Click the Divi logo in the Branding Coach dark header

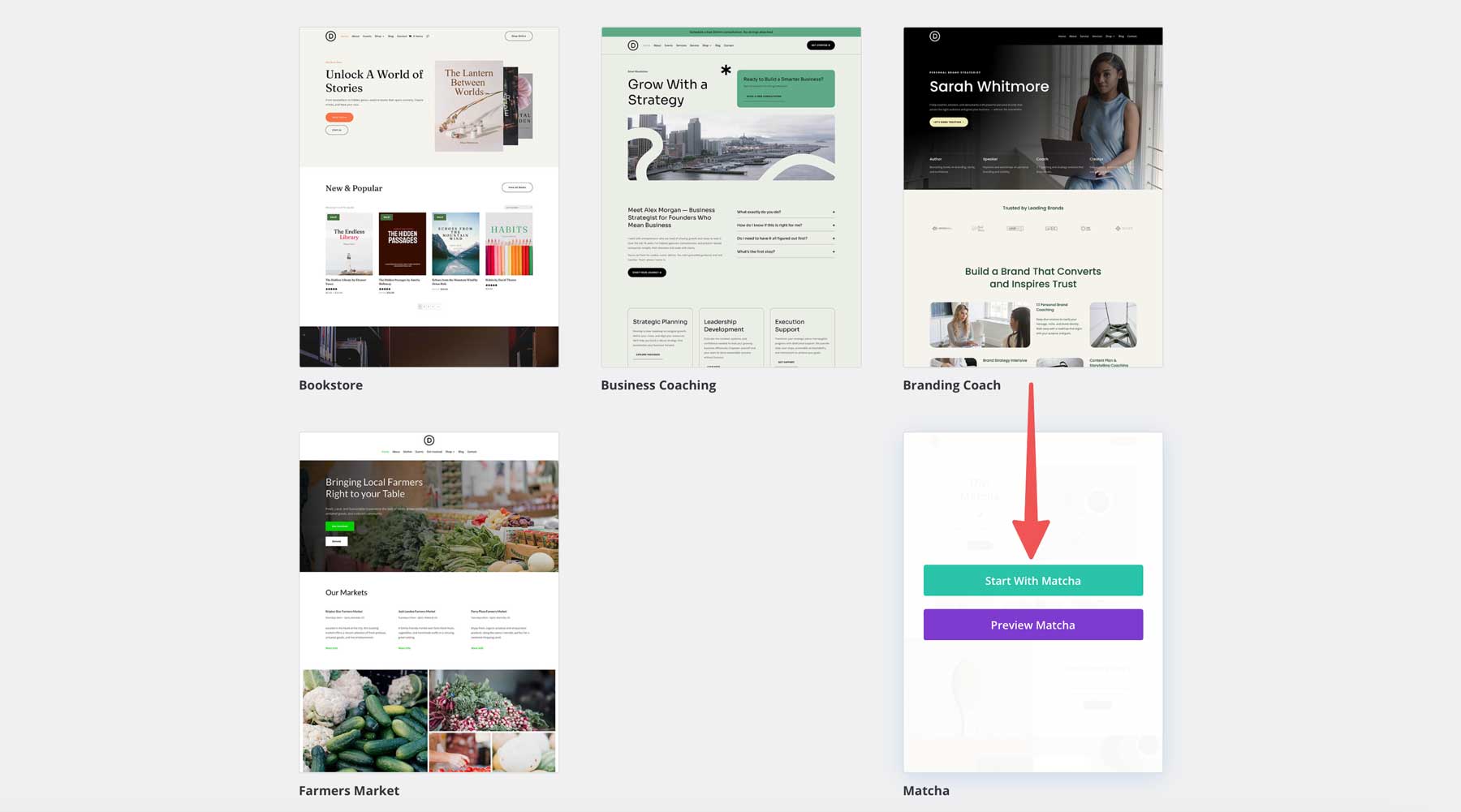[935, 36]
